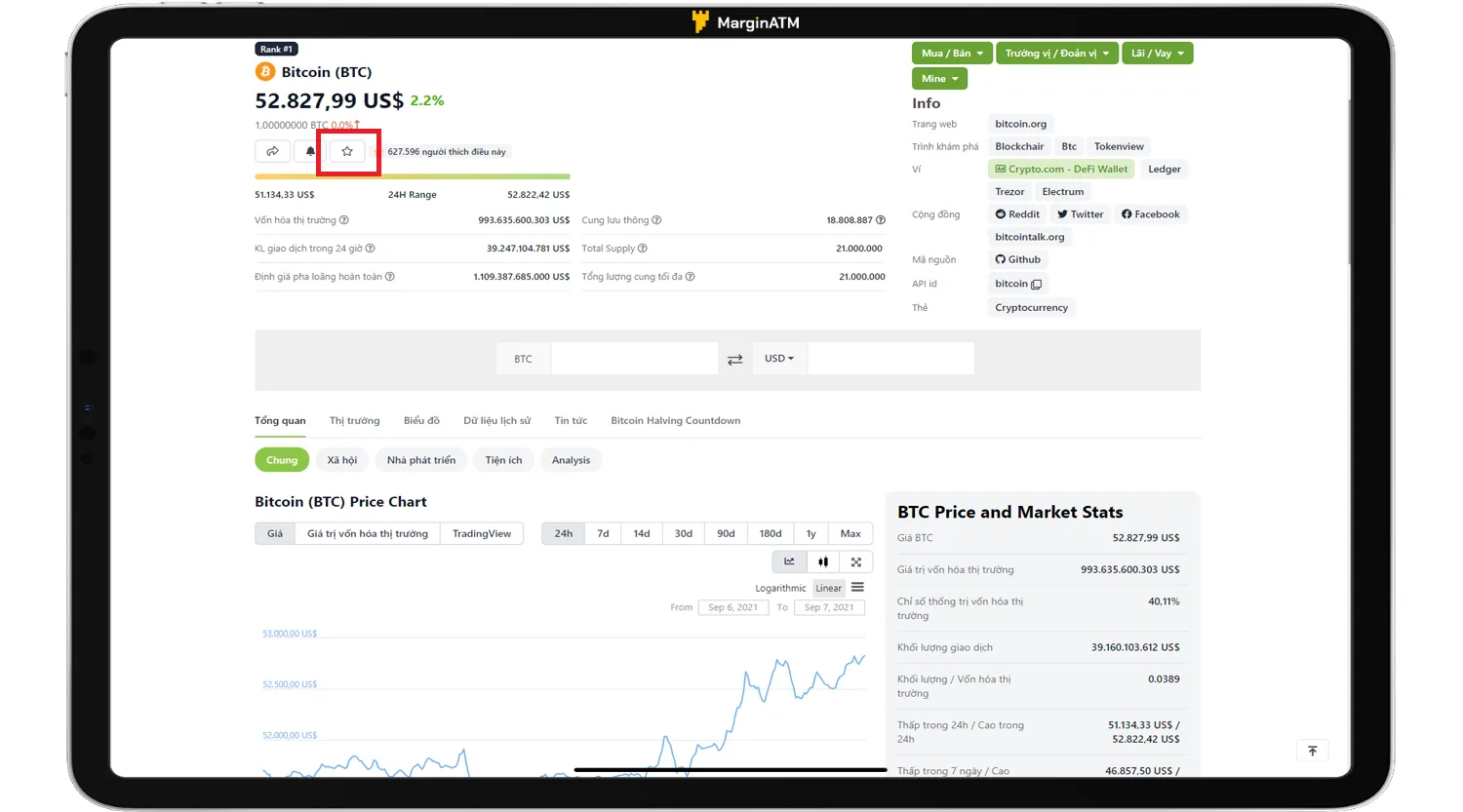Viewport: 1463px width, 812px height.
Task: Open the Tổng quan tab
Action: tap(280, 421)
